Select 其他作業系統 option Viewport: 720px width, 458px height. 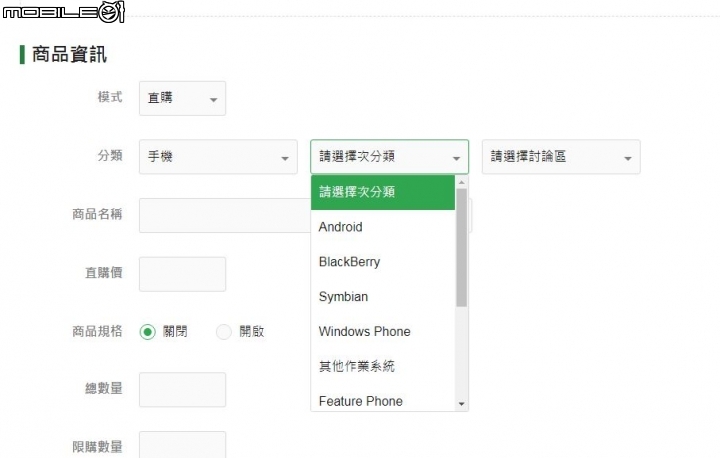383,367
